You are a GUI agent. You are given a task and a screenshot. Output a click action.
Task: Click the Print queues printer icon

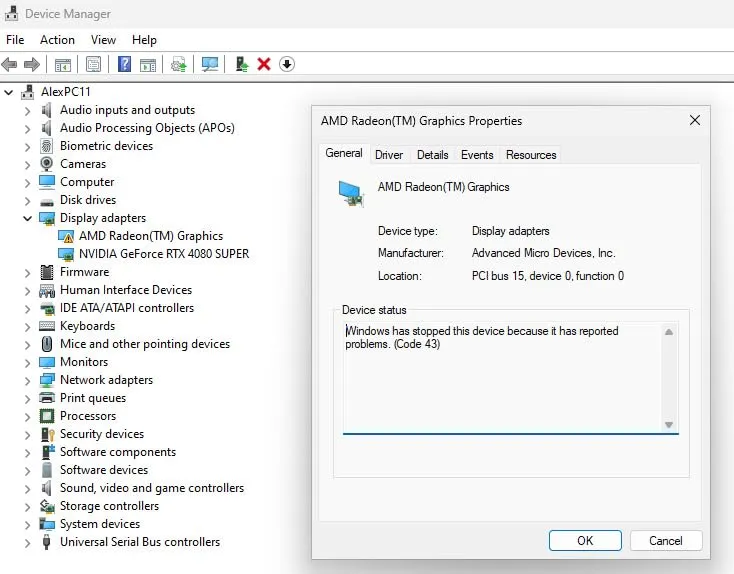[47, 398]
